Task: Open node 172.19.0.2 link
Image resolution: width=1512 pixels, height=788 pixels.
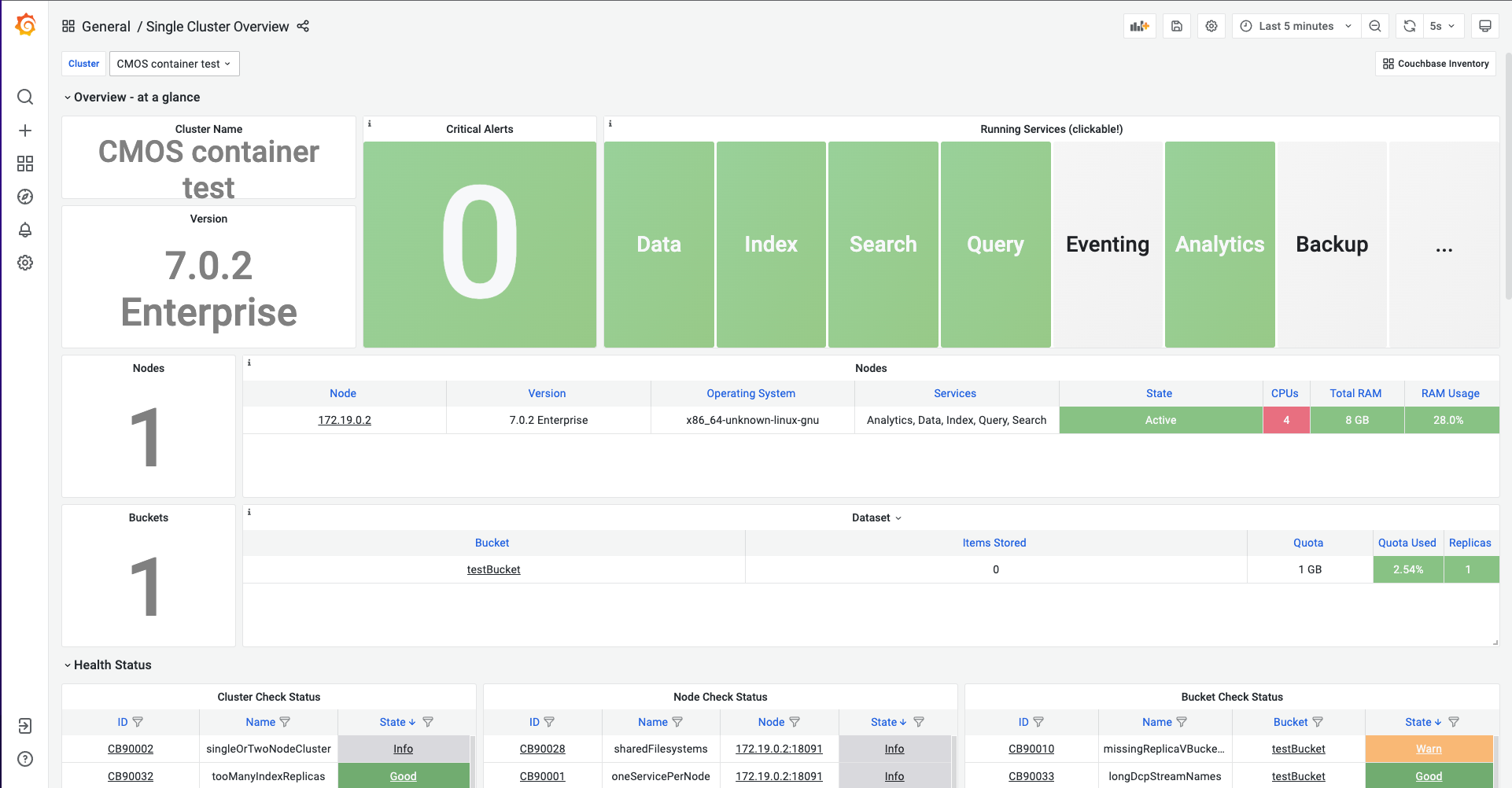Action: point(345,420)
